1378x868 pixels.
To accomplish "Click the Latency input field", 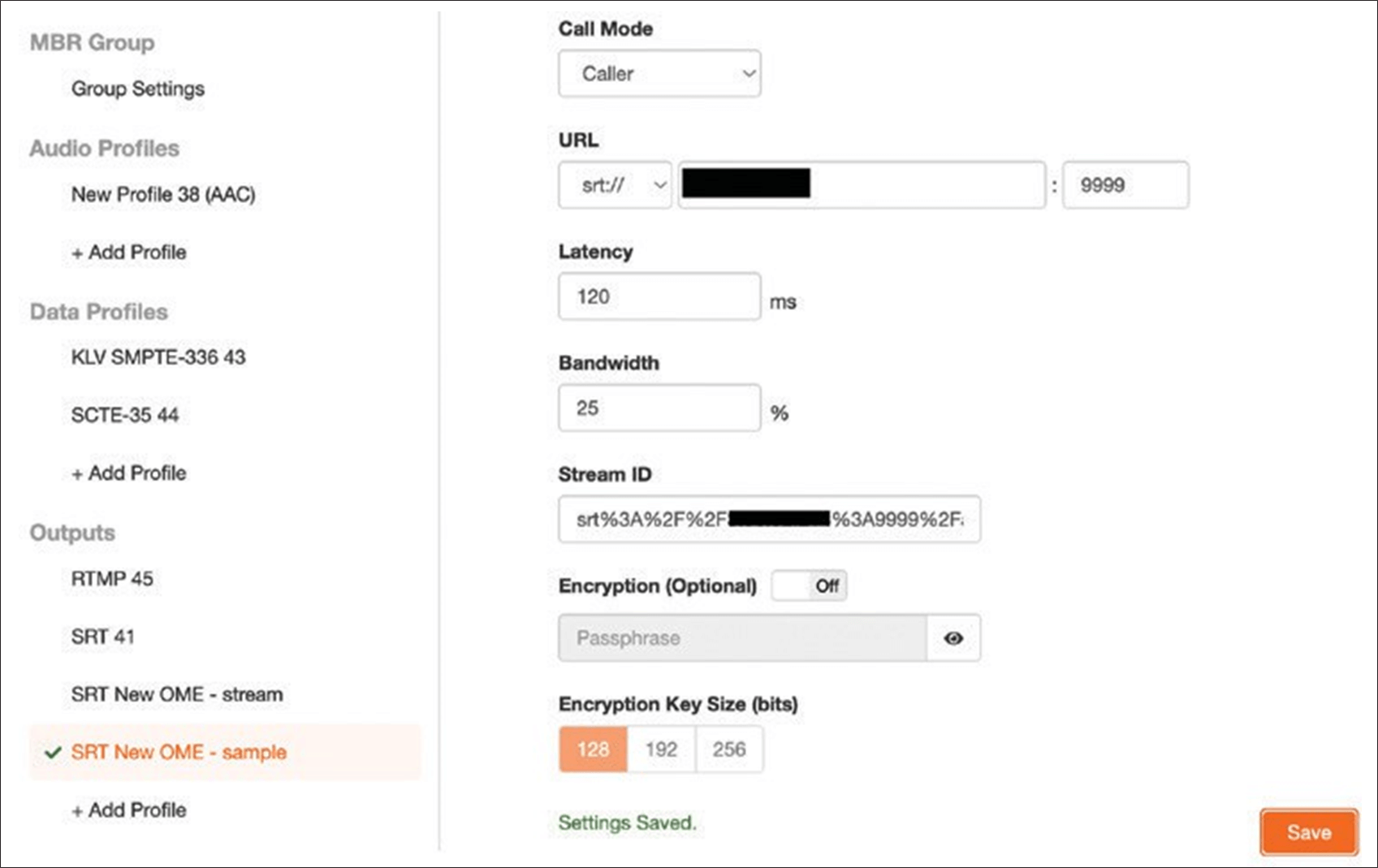I will point(659,296).
